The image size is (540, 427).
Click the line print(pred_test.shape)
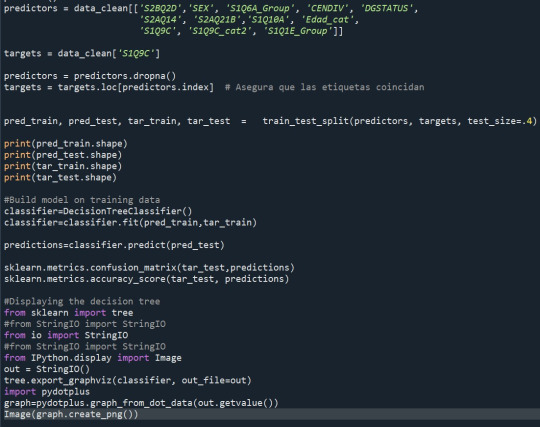click(x=63, y=155)
